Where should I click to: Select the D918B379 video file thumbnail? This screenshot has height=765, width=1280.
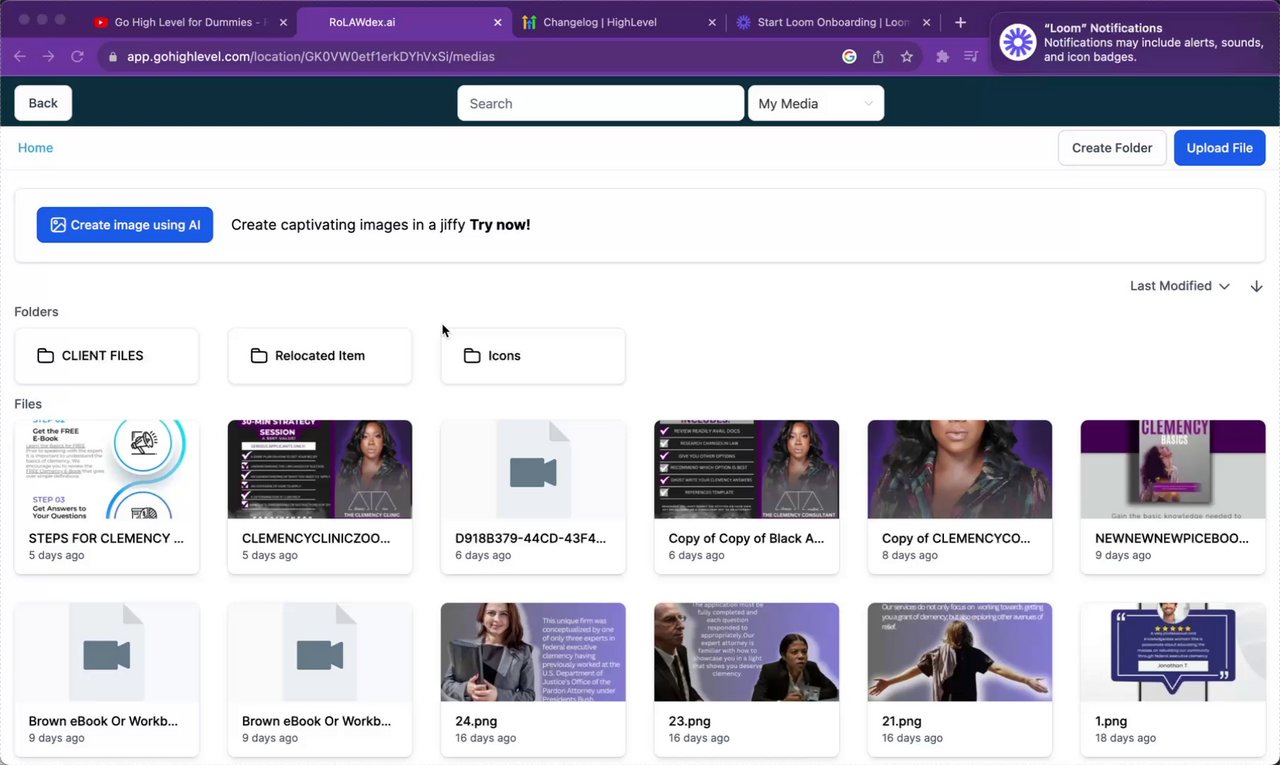[533, 469]
